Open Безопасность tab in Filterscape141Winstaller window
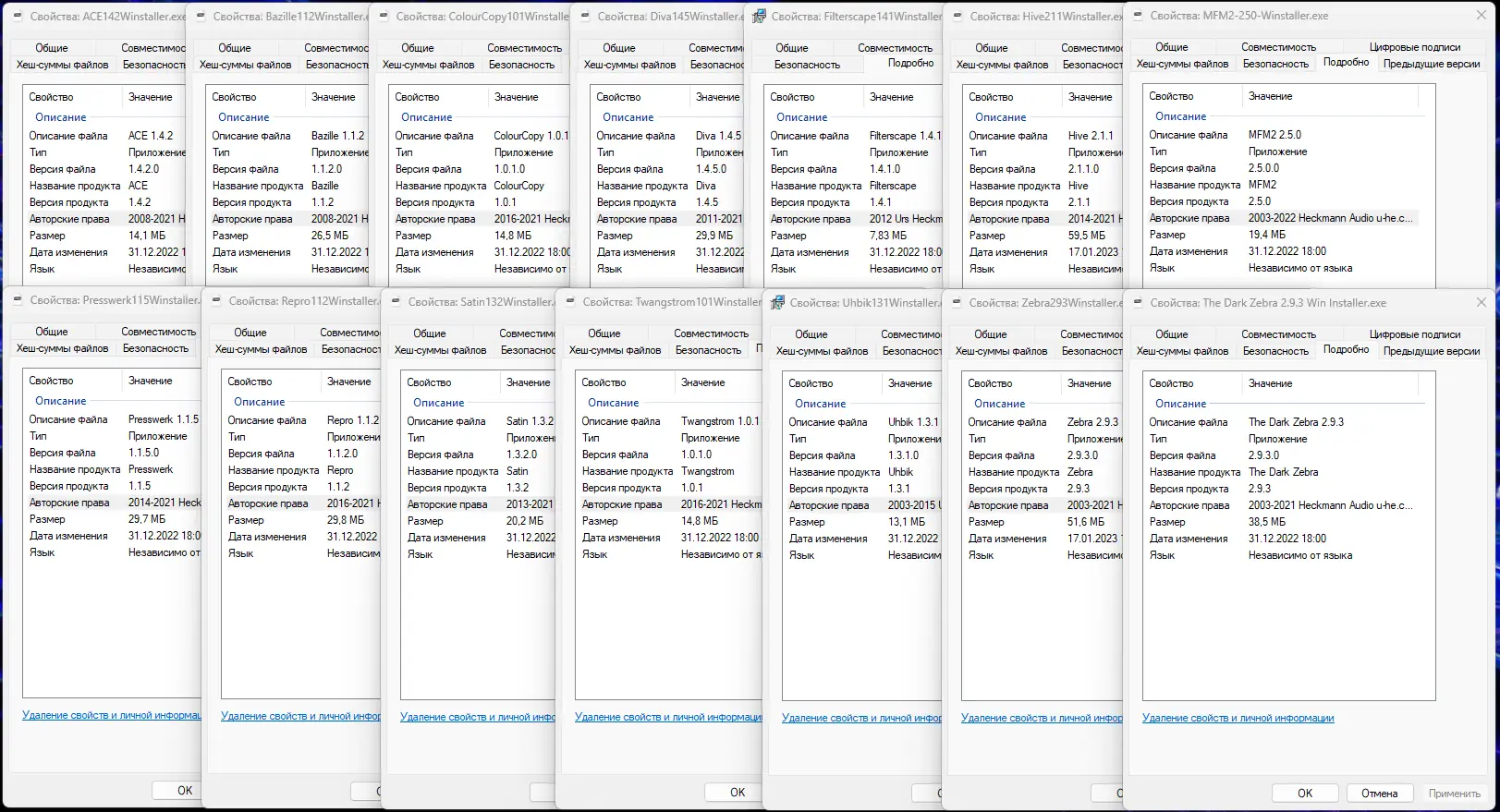 coord(807,65)
